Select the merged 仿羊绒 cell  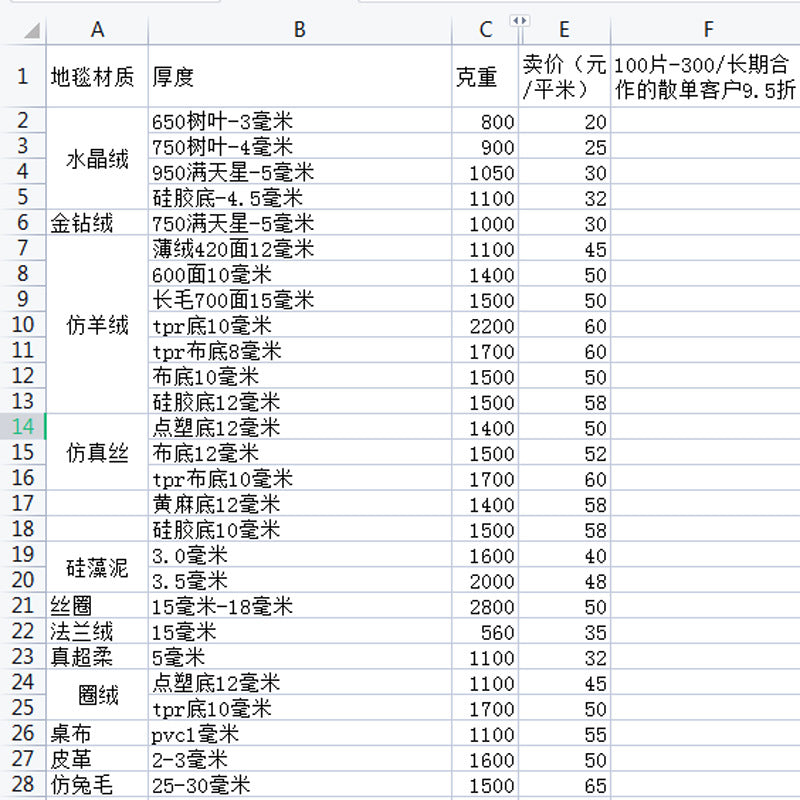(x=97, y=324)
